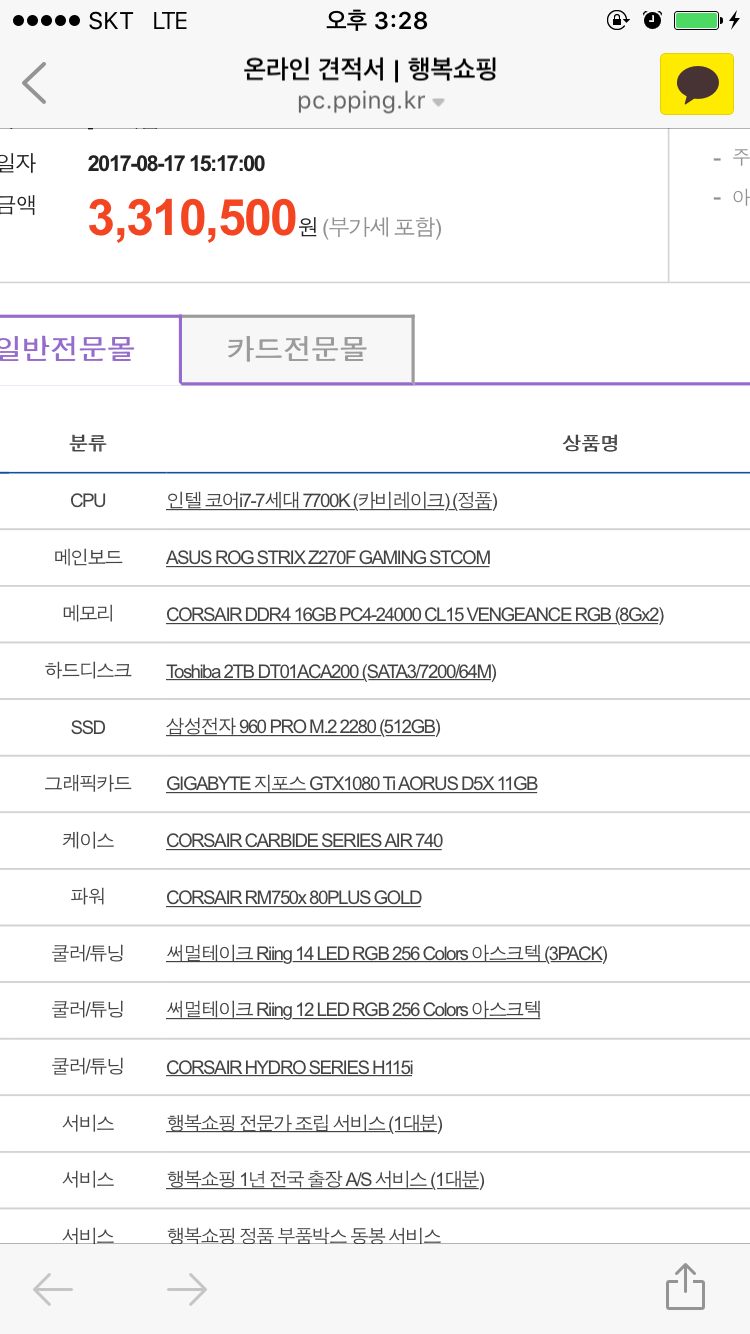This screenshot has height=1334, width=750.
Task: Open the yellow KakaoTalk chat icon
Action: [x=696, y=84]
